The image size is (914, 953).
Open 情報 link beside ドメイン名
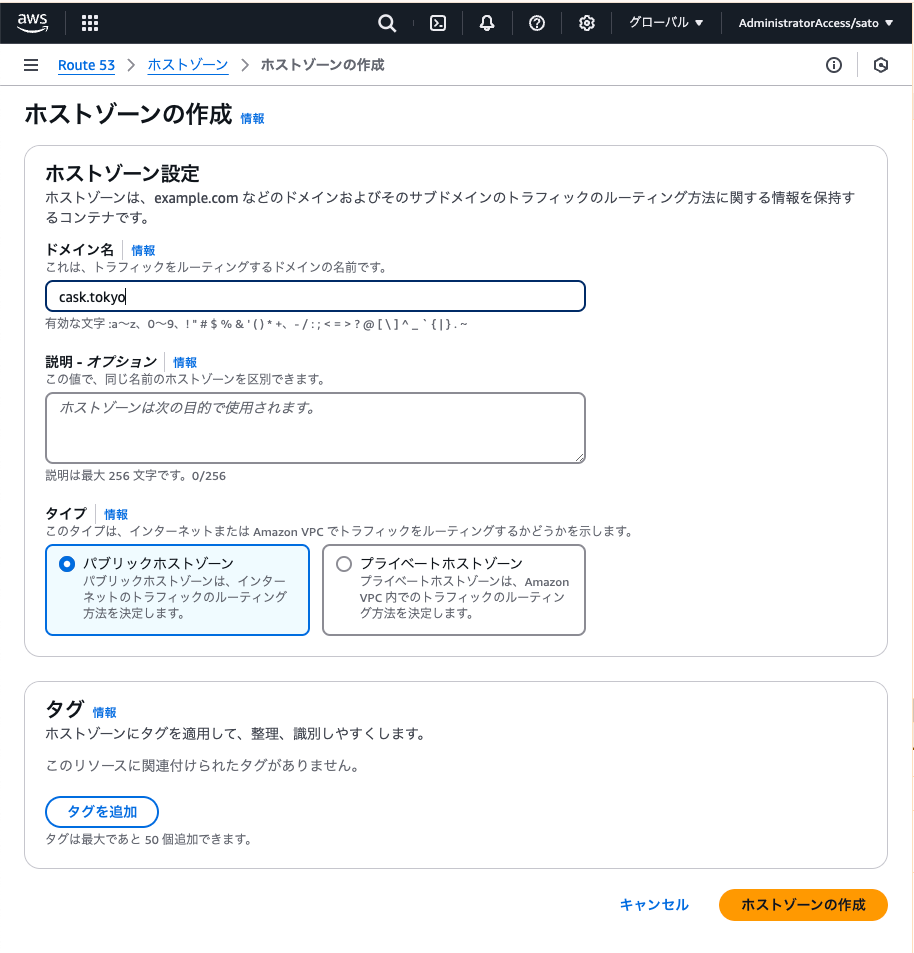pos(143,250)
